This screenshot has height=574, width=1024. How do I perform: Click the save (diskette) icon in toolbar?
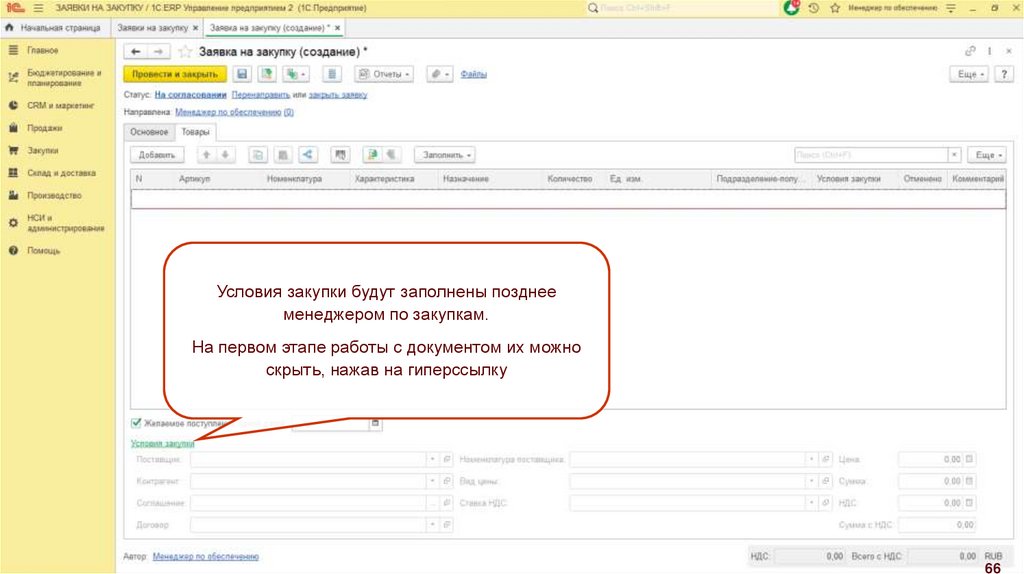[x=241, y=74]
